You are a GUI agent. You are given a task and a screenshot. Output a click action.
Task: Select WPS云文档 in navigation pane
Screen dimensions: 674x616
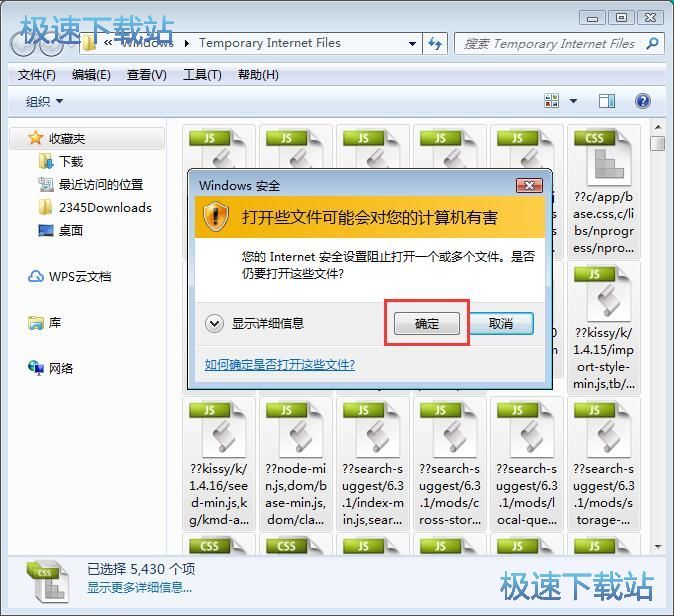pos(80,276)
